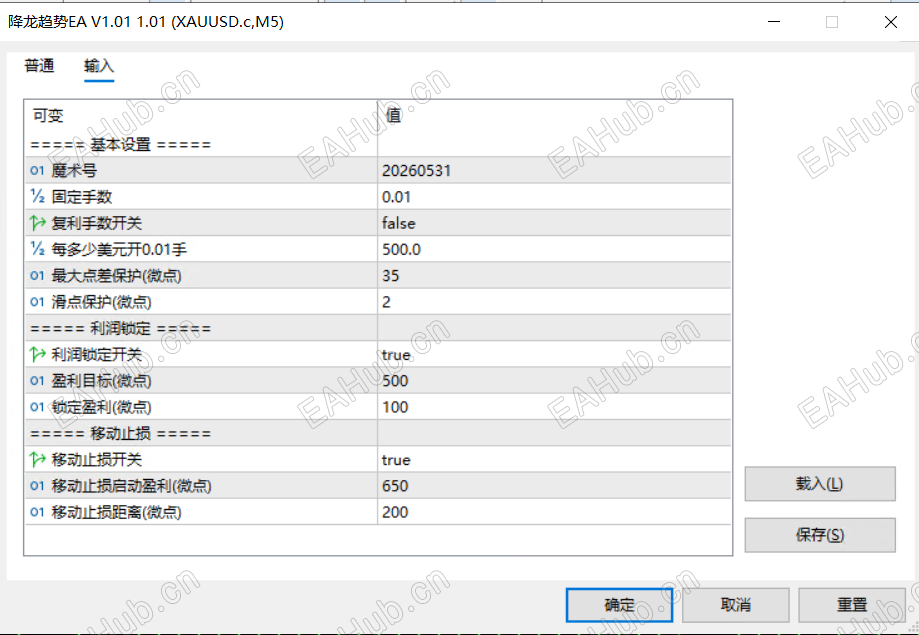
Task: Click the boolean arrow icon beside 利润锁定开关
Action: (x=38, y=355)
